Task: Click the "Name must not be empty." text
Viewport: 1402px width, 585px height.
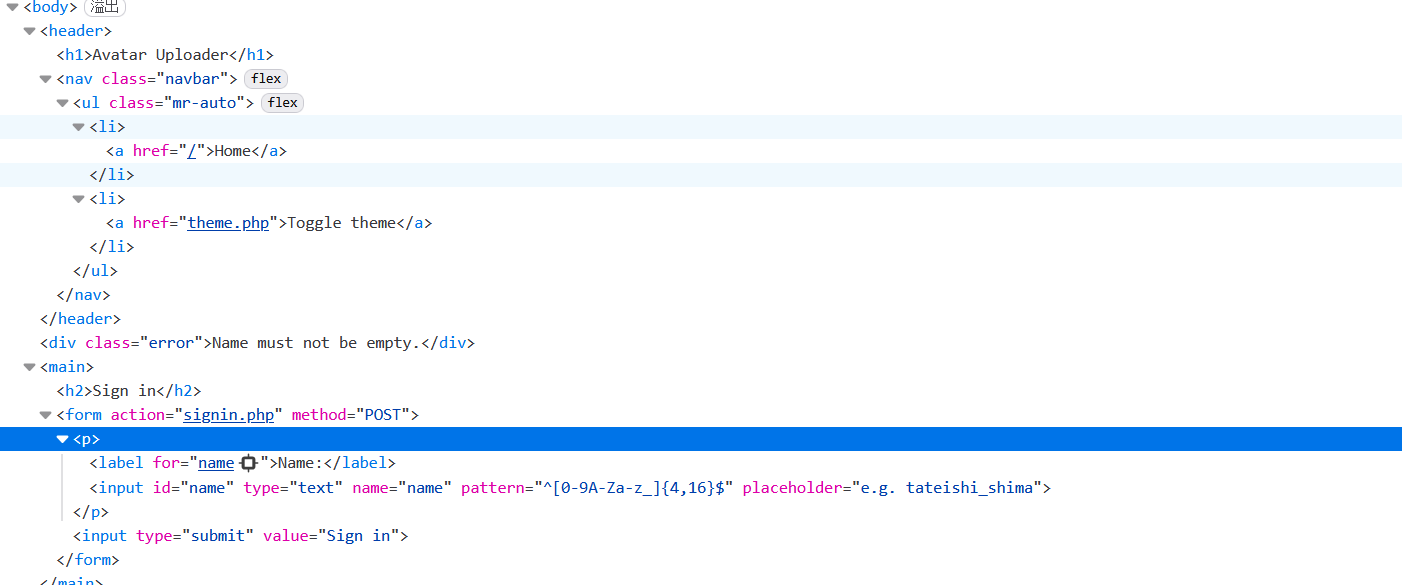Action: pos(316,343)
